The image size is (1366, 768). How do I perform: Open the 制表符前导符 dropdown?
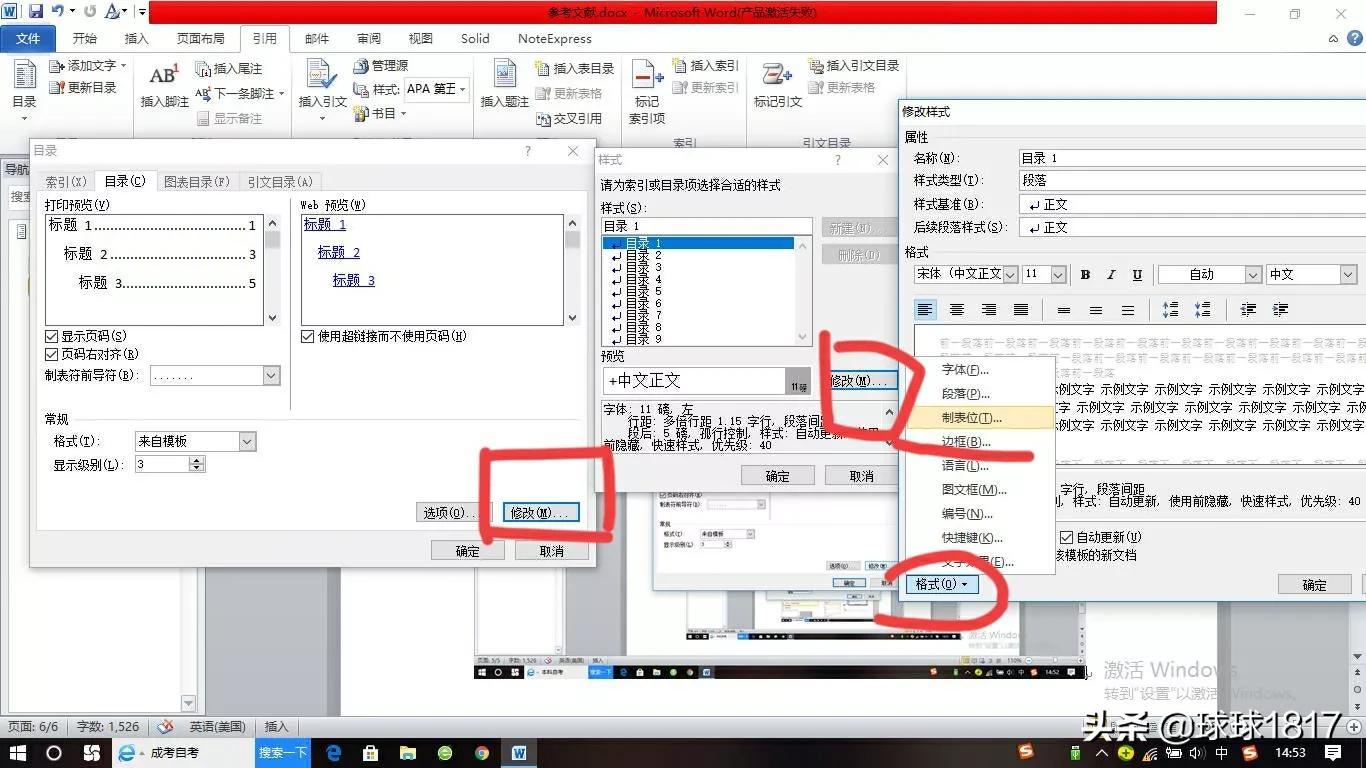point(271,376)
